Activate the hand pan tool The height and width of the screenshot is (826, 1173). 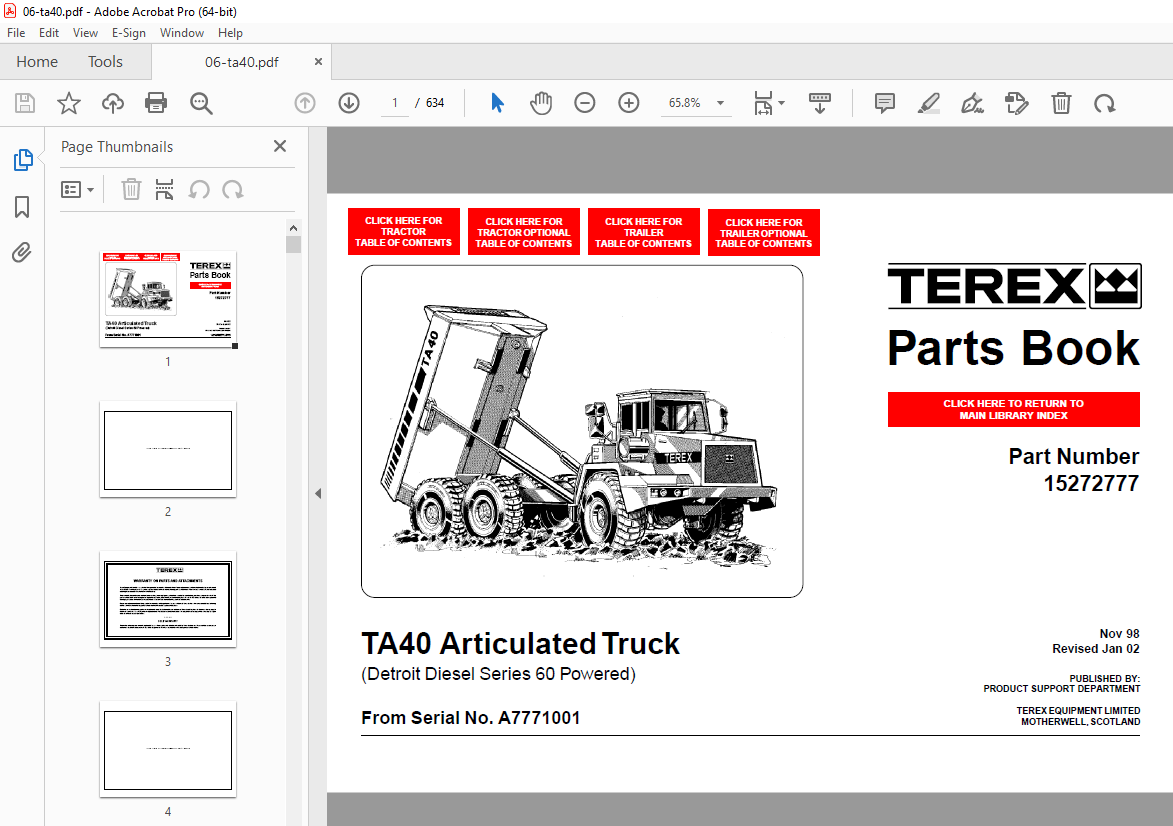pyautogui.click(x=541, y=103)
